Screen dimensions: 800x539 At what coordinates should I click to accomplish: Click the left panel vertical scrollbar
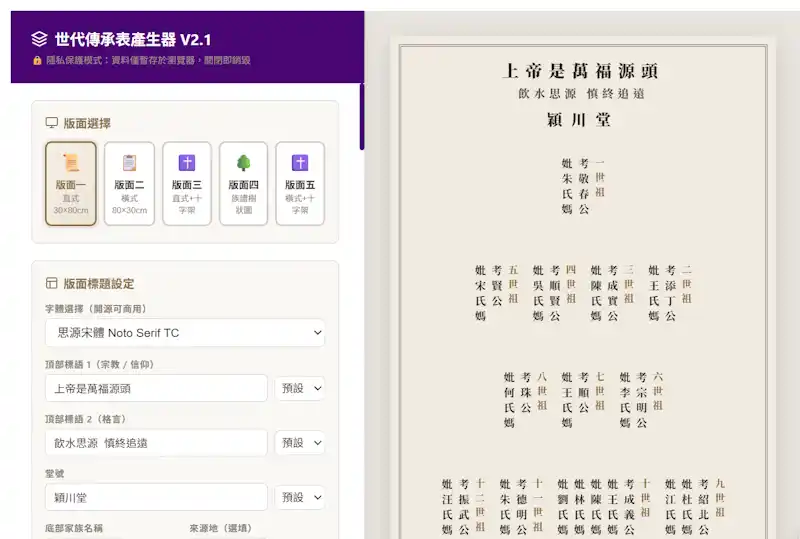pos(362,116)
